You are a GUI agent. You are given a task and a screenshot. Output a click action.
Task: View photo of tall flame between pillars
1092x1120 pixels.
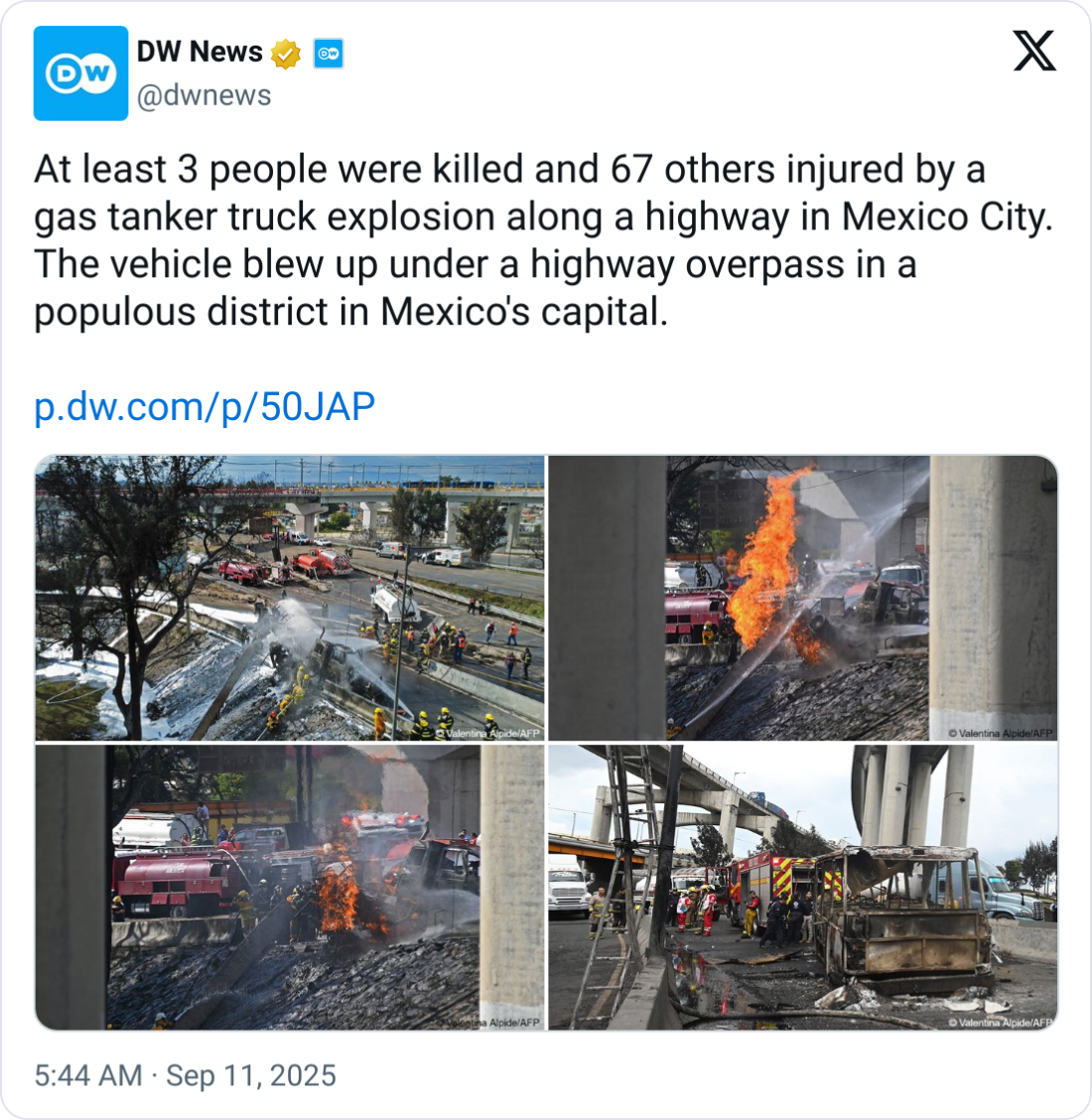(803, 598)
